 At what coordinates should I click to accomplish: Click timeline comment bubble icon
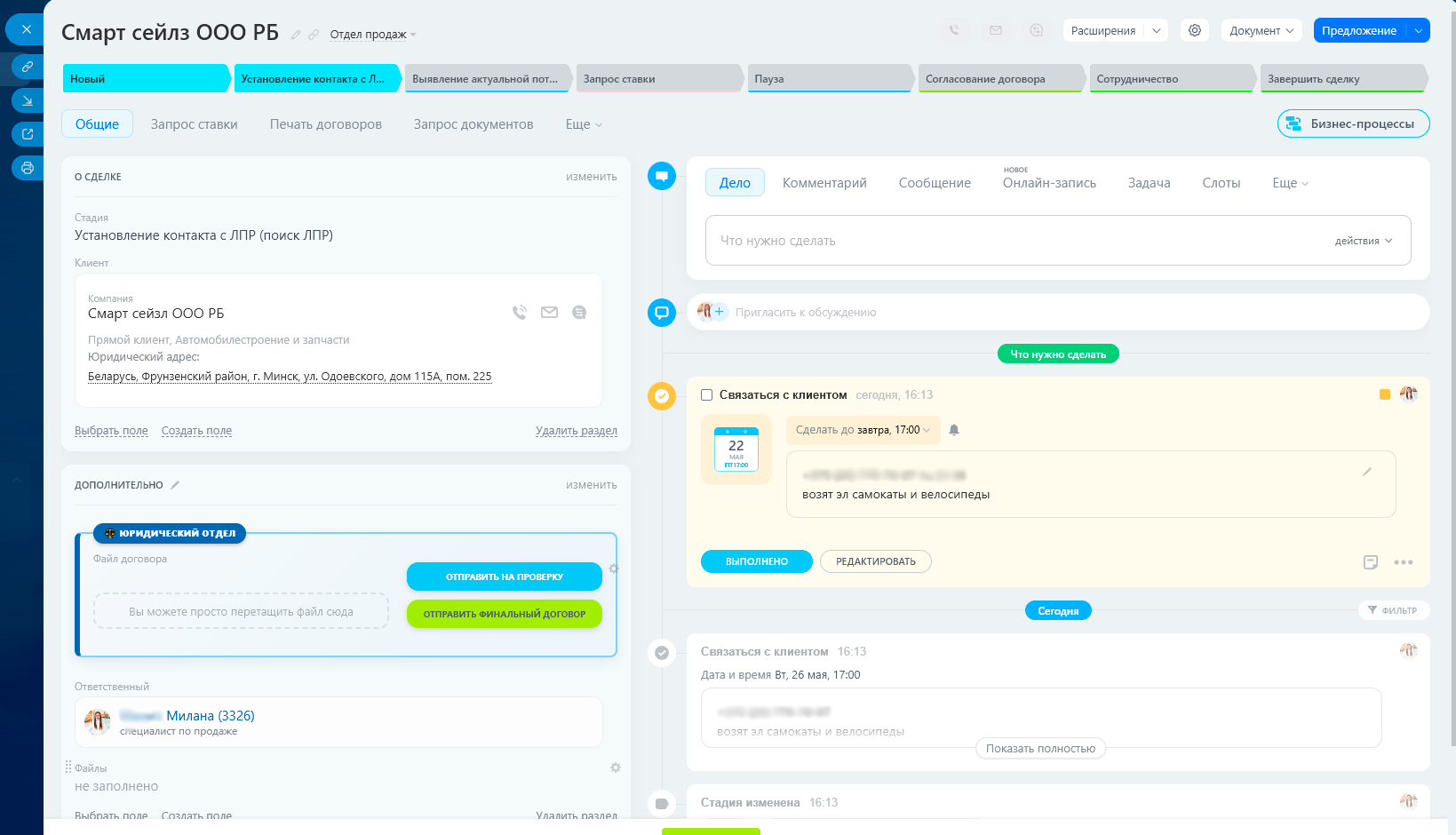[662, 313]
